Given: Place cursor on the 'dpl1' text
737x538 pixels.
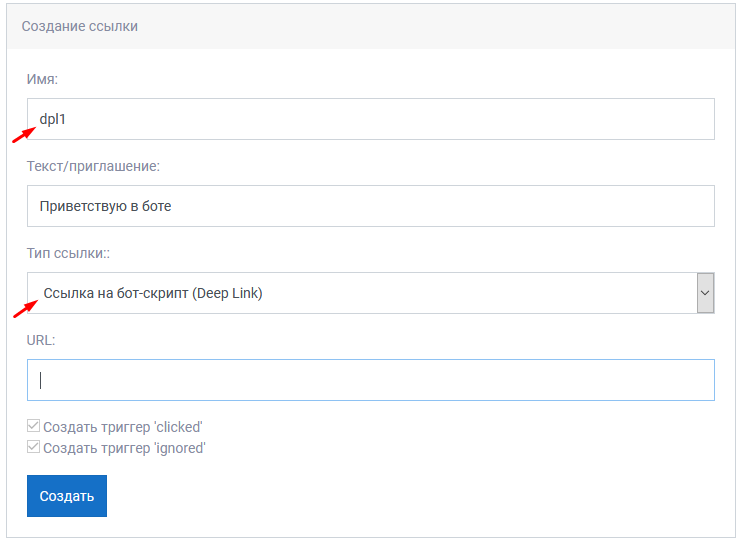Looking at the screenshot, I should (53, 119).
